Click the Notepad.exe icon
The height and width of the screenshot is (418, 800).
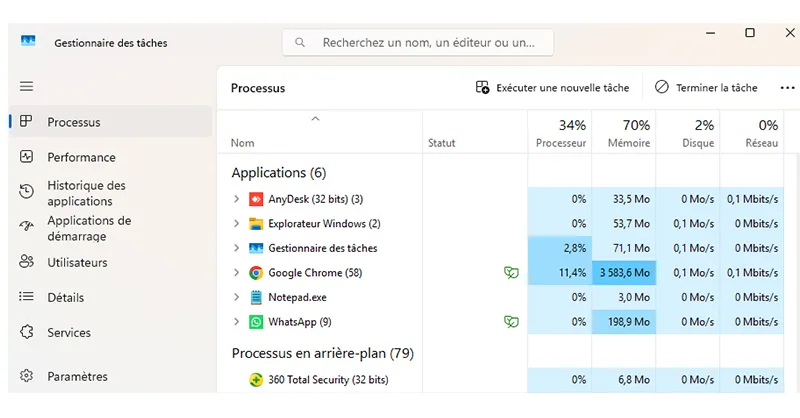[256, 297]
